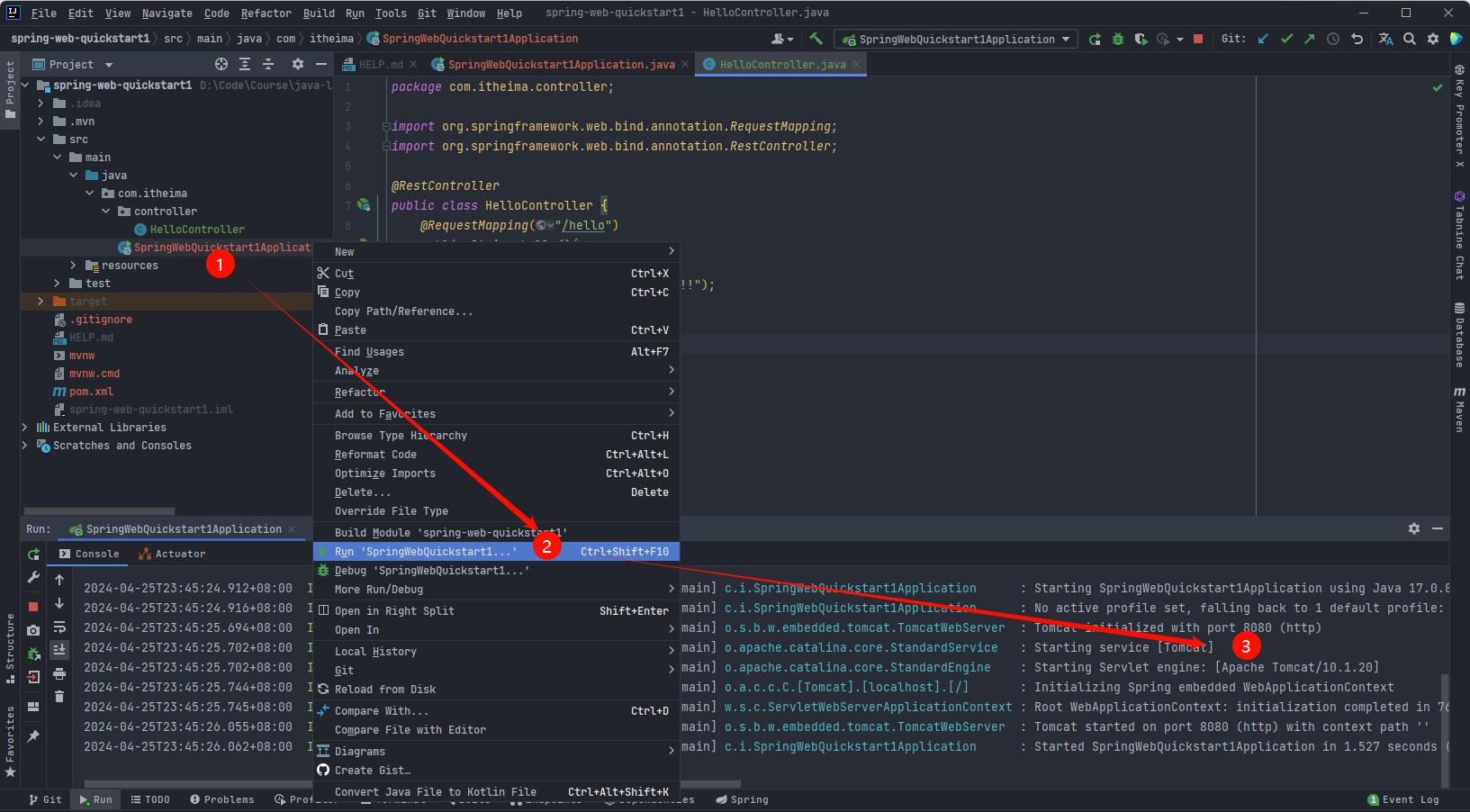Expand the .mvn folder
This screenshot has width=1470, height=812.
(x=41, y=122)
